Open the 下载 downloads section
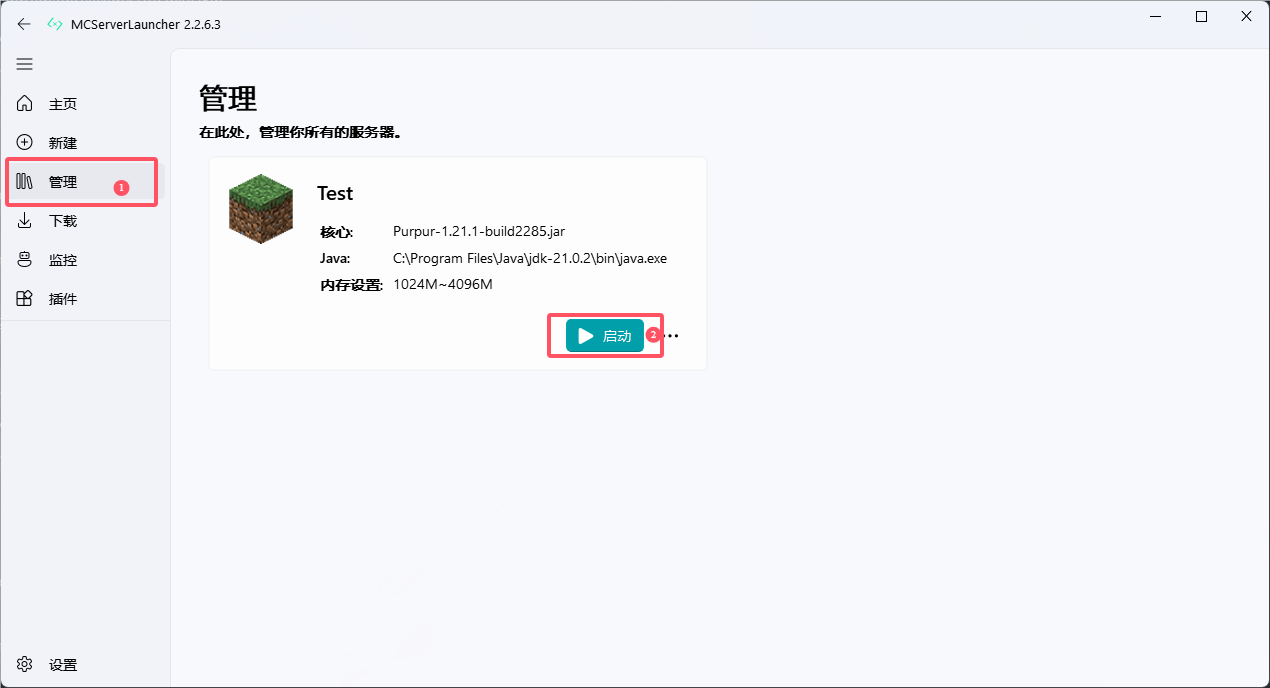 (x=85, y=221)
